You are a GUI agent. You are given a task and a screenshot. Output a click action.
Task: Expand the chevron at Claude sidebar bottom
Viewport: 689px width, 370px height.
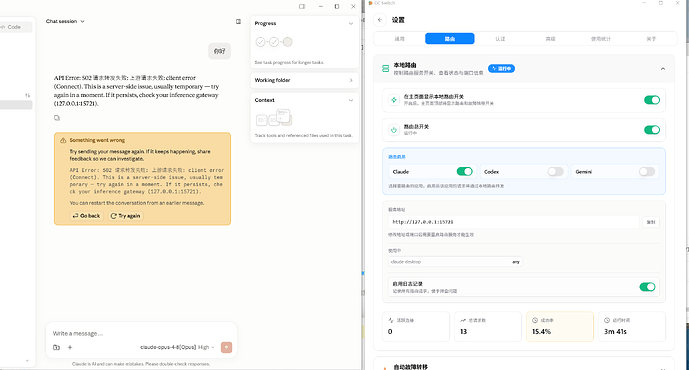pos(27,361)
